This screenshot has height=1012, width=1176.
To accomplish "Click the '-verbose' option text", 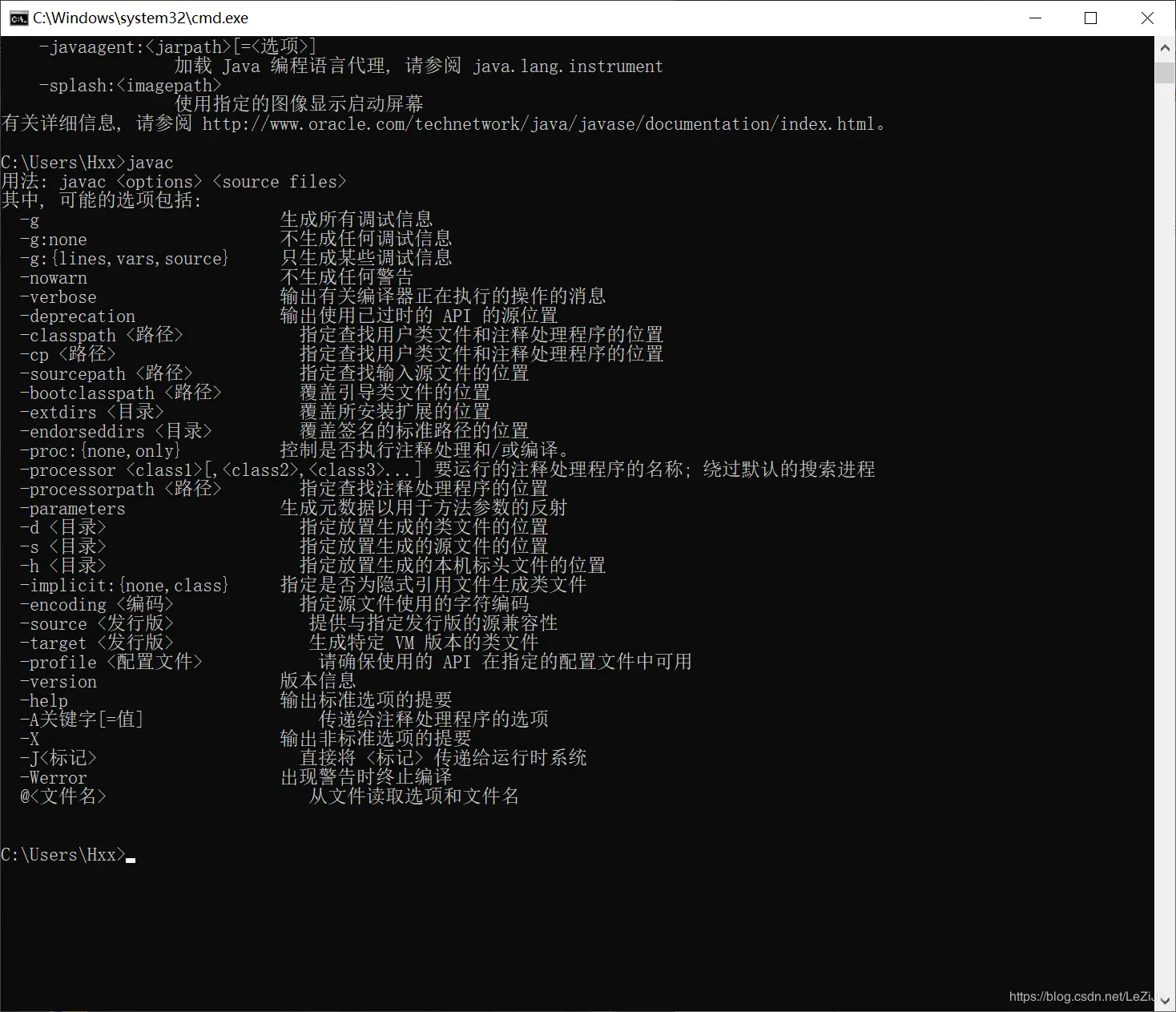I will [58, 297].
